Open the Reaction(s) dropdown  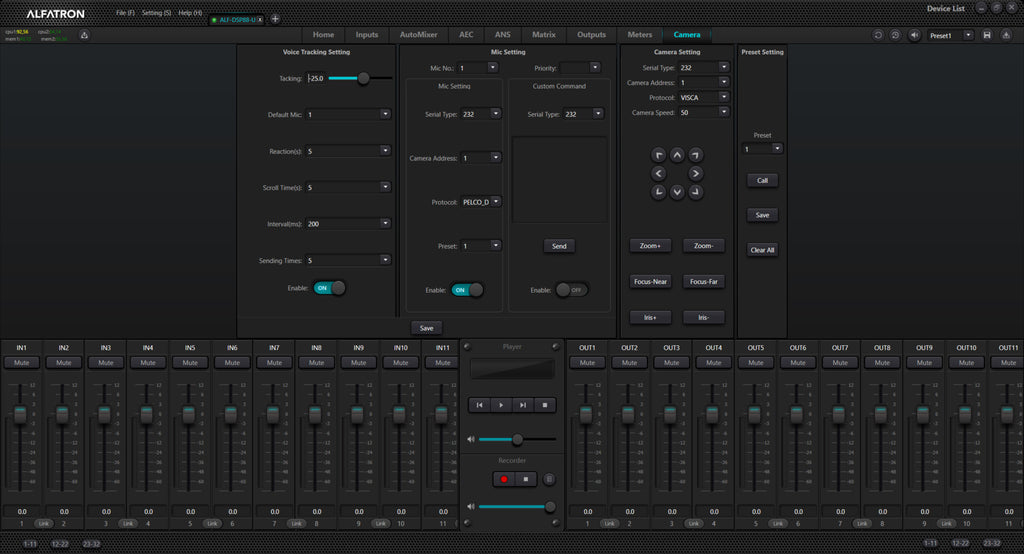pos(385,151)
